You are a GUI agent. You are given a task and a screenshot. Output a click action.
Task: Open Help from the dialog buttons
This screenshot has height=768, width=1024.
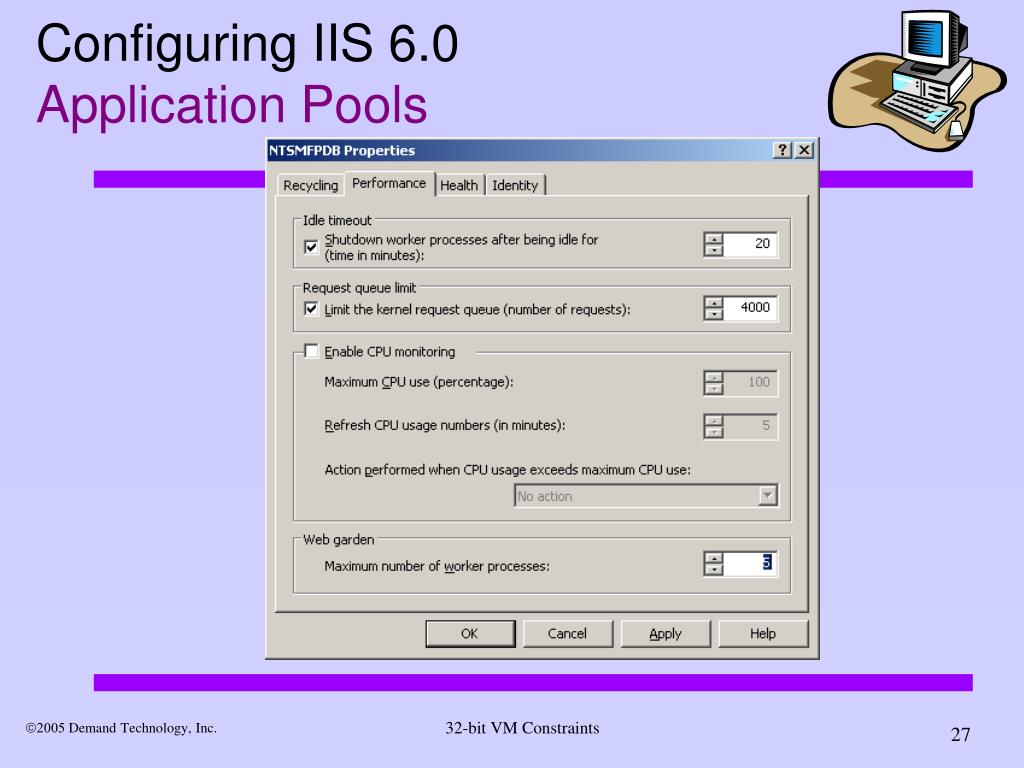pyautogui.click(x=763, y=633)
